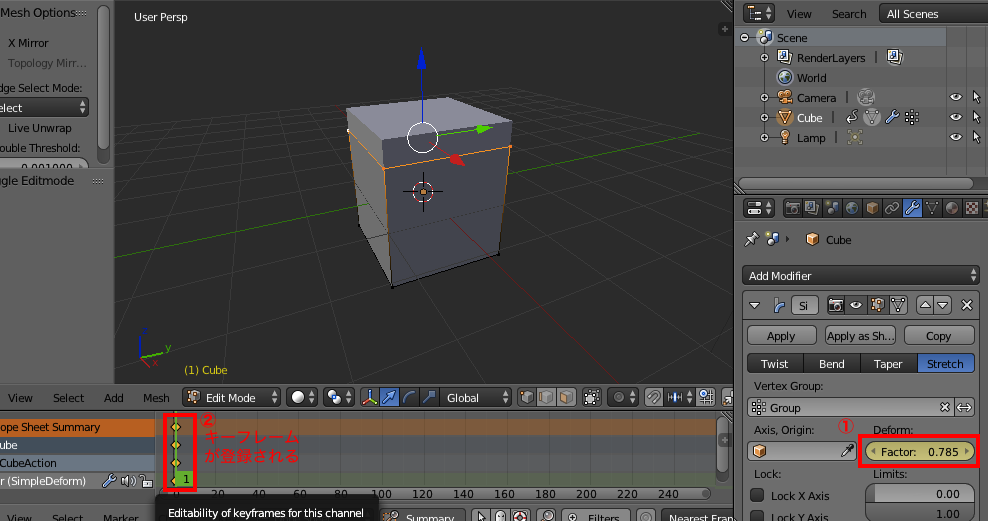Select the rotate manipulator arc icon
Image resolution: width=988 pixels, height=521 pixels.
[x=409, y=398]
